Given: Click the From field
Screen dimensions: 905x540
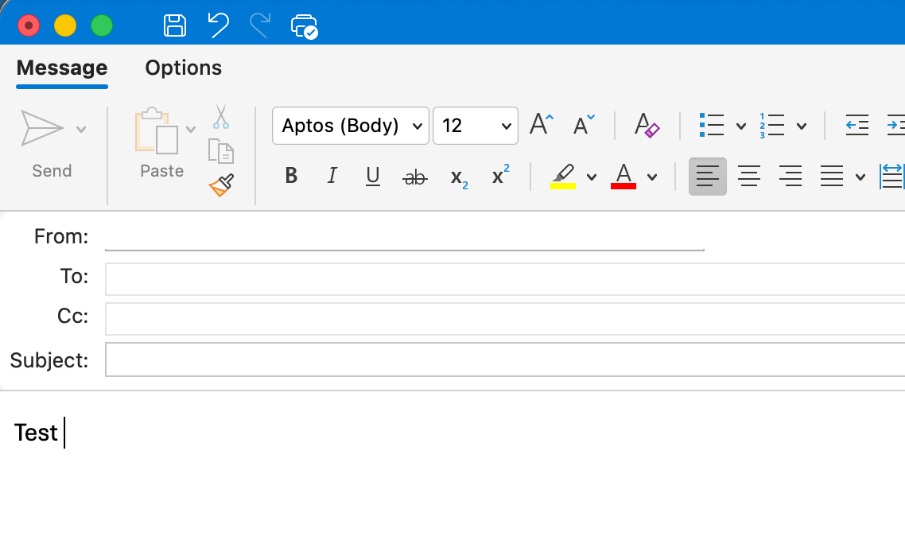Looking at the screenshot, I should [404, 237].
